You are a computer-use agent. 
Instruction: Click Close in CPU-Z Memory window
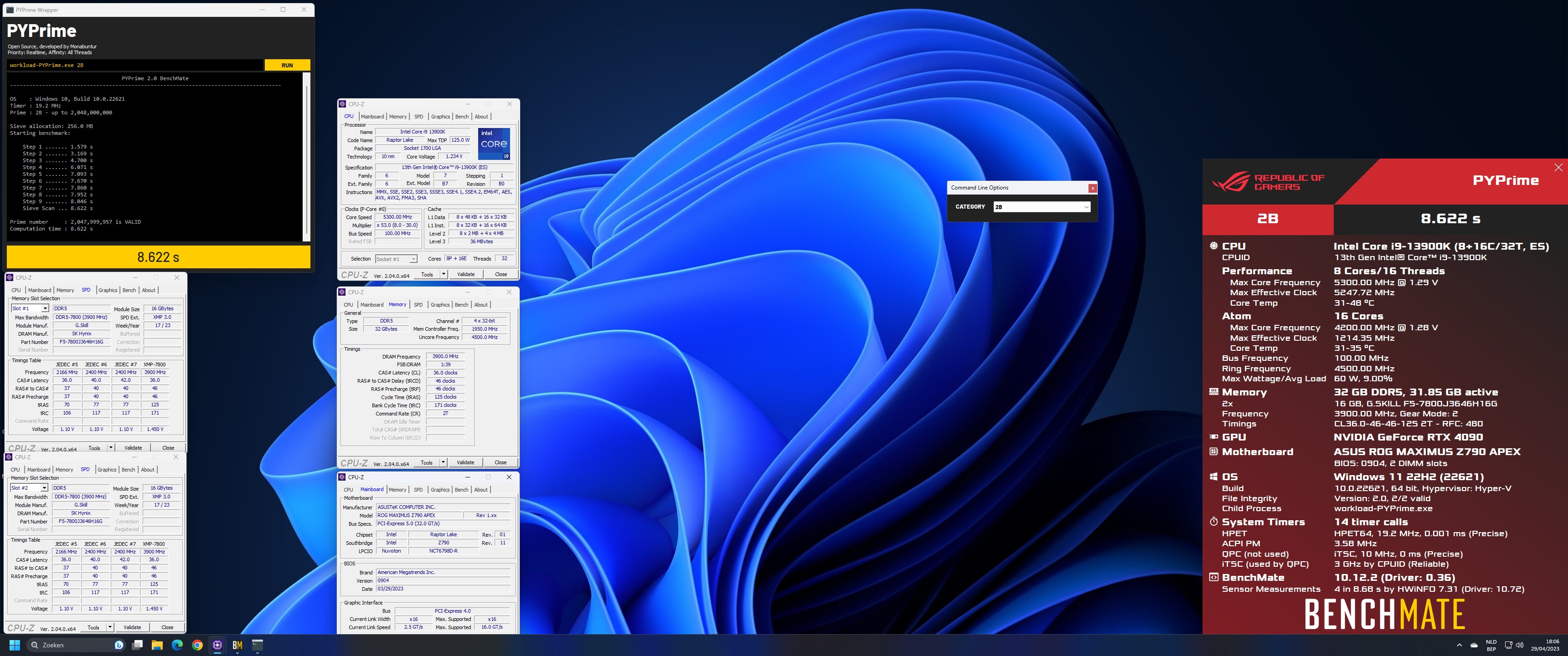click(500, 462)
